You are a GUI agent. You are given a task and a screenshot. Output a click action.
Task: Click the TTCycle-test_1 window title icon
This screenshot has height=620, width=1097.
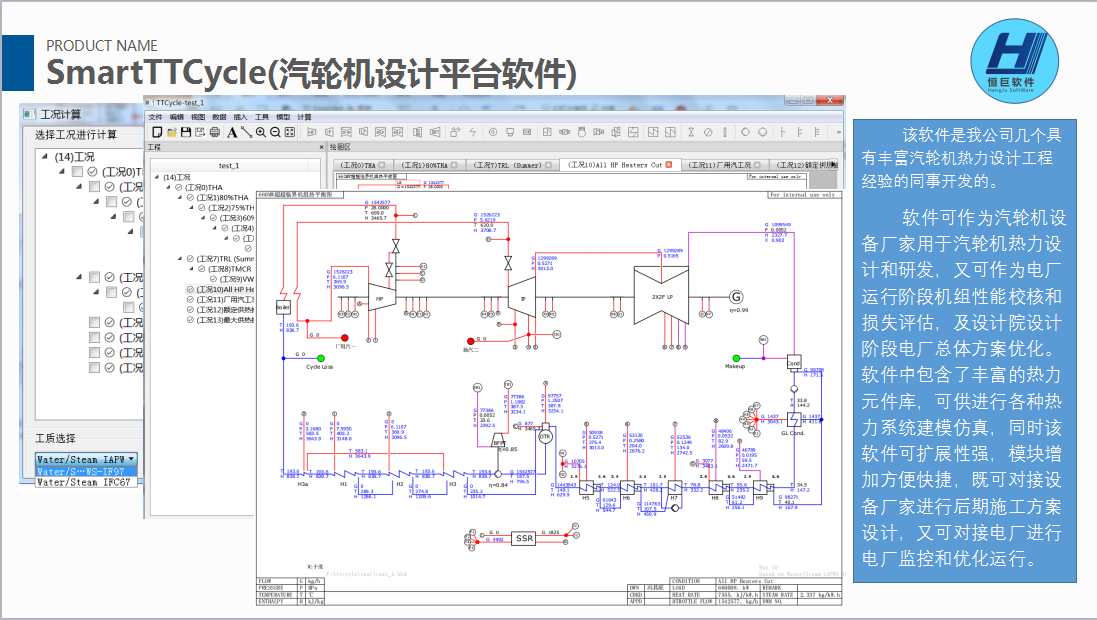pyautogui.click(x=150, y=103)
